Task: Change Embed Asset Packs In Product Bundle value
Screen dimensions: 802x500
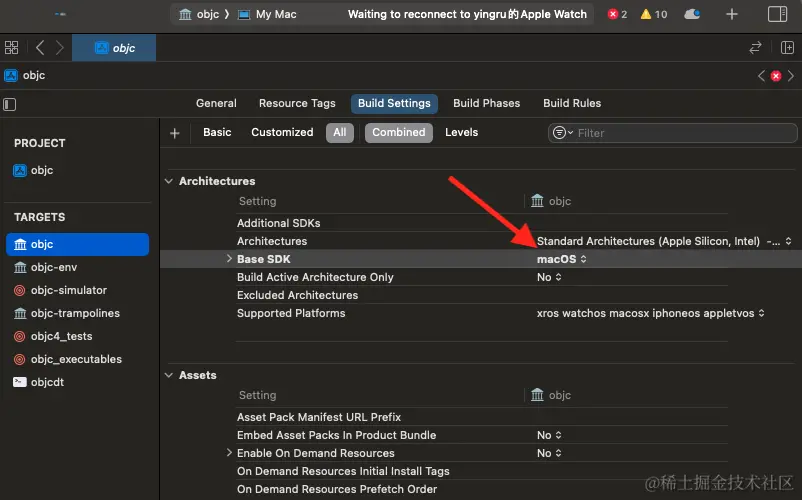Action: pos(549,435)
